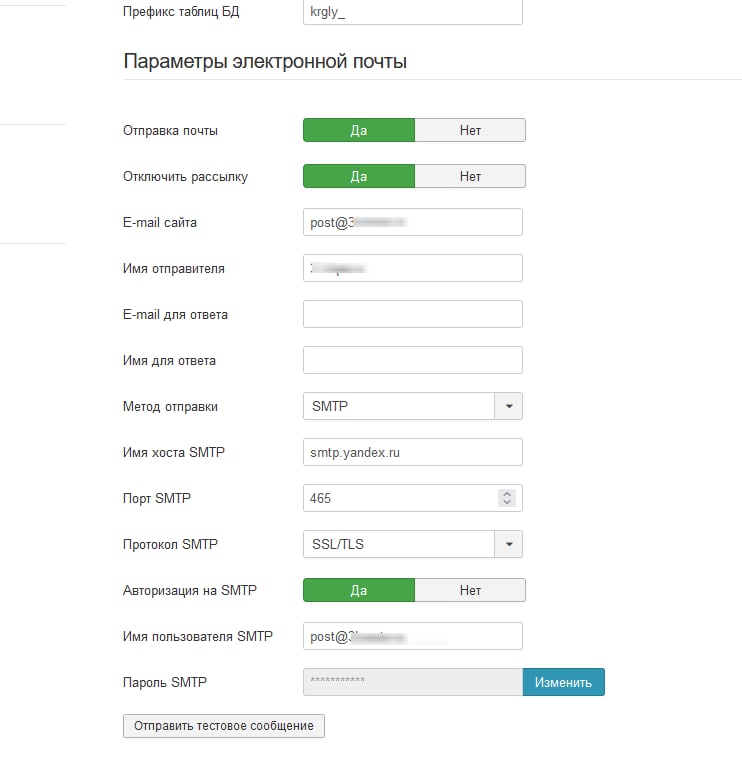The height and width of the screenshot is (766, 742).
Task: Select the SSL/TLS protocol combo box
Action: (x=413, y=544)
